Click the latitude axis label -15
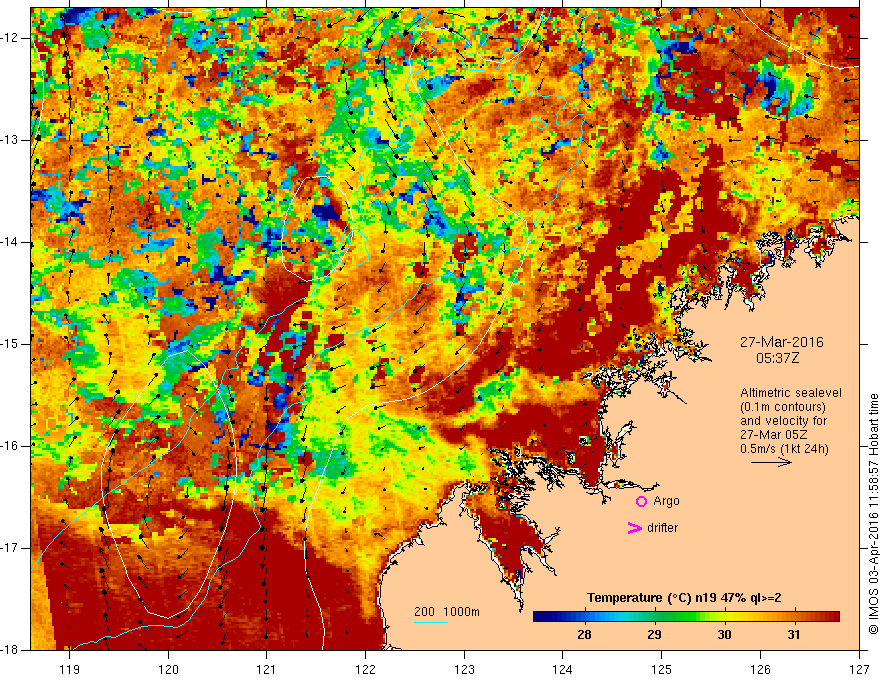880x680 pixels. pos(10,344)
